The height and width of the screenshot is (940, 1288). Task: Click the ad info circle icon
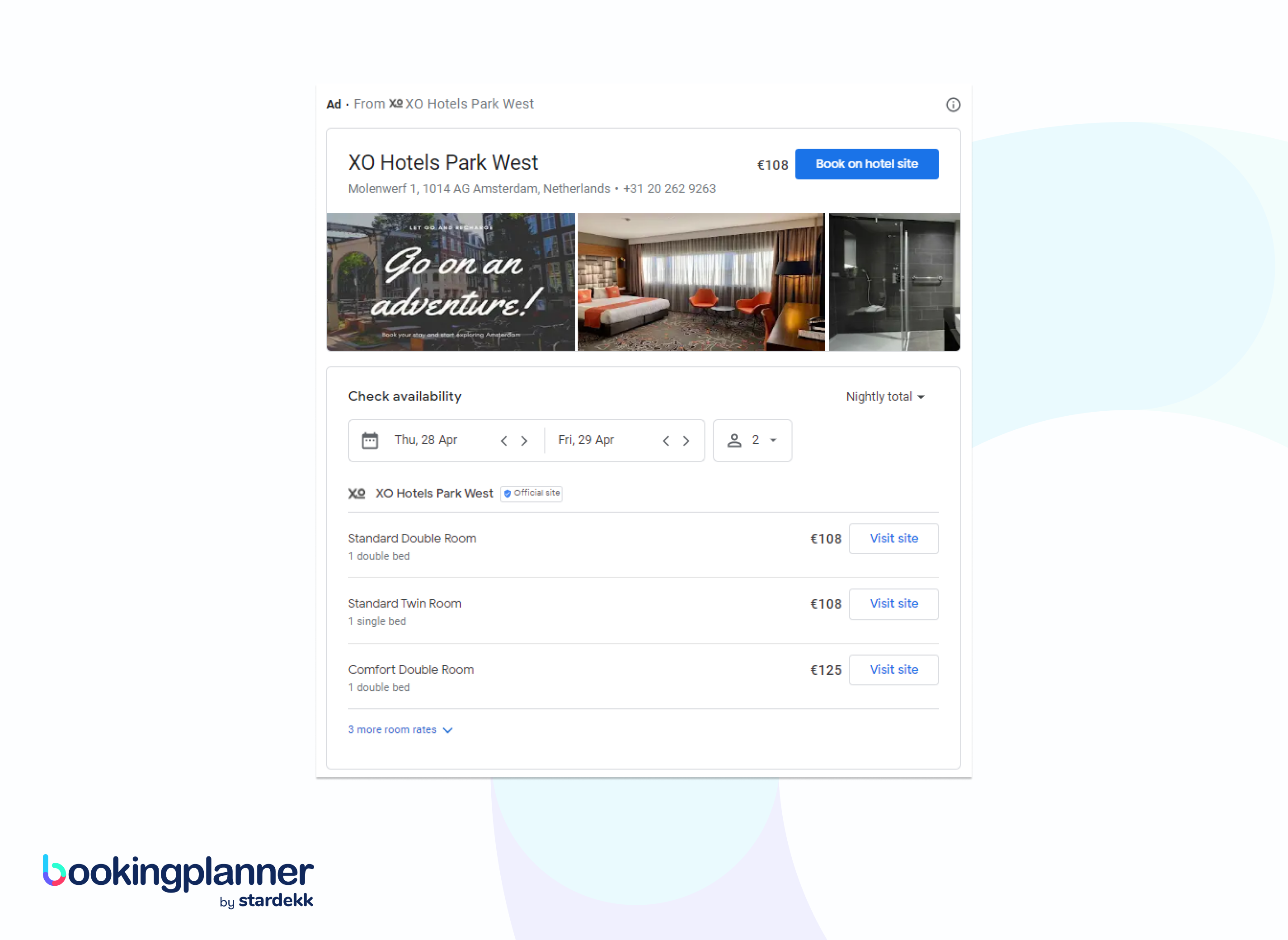click(953, 105)
